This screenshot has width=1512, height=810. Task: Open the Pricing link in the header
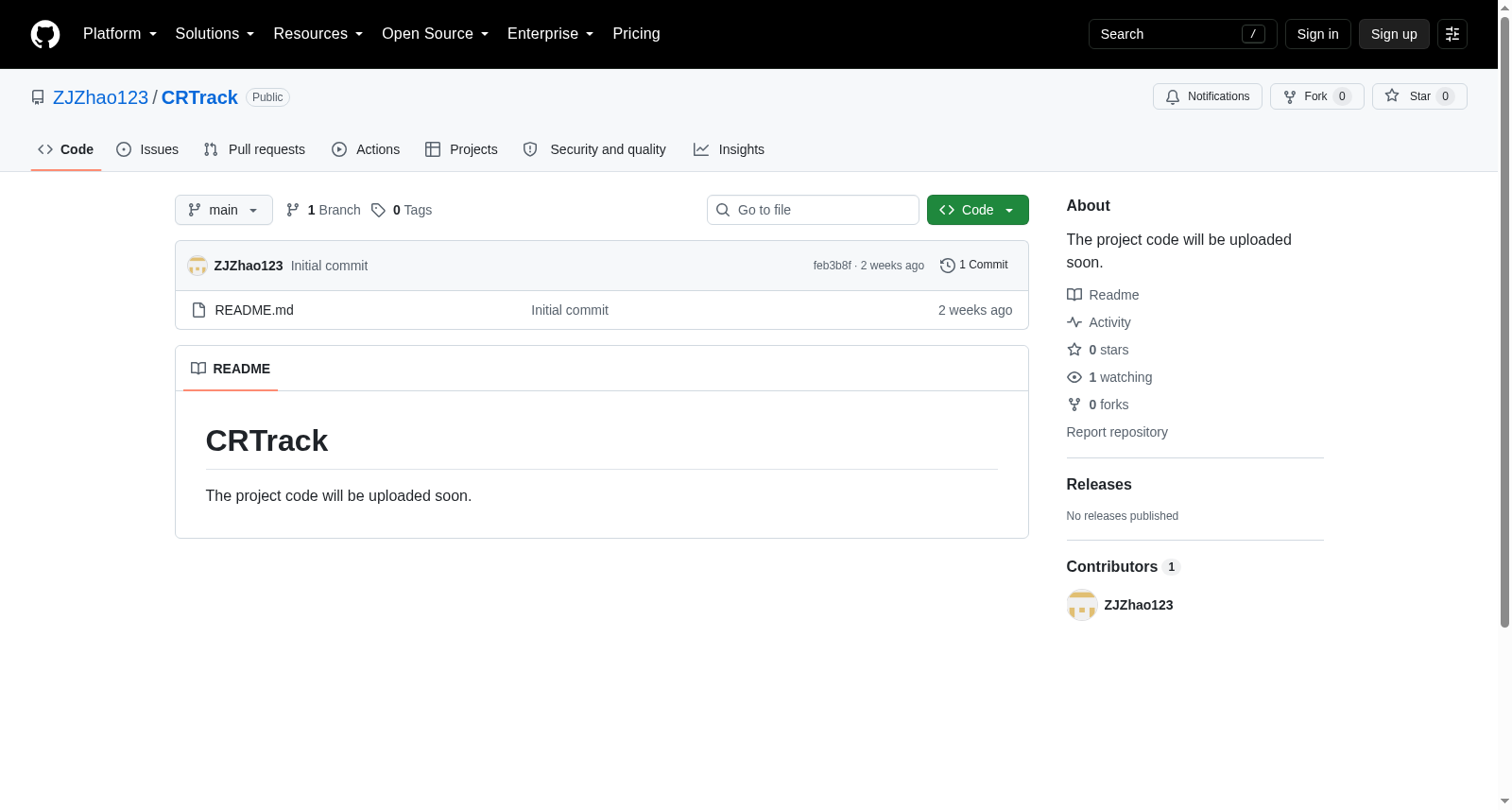pos(636,34)
